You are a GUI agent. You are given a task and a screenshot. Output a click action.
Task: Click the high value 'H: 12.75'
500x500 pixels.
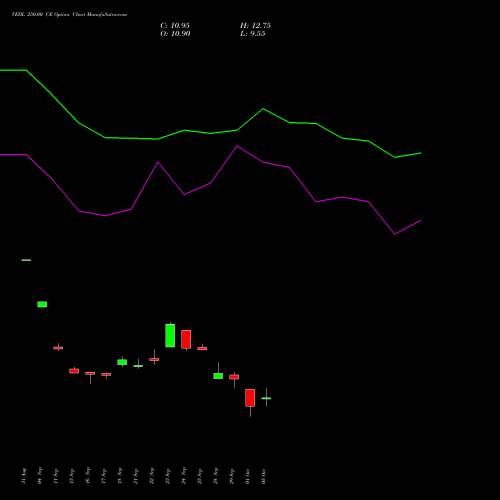tap(255, 26)
